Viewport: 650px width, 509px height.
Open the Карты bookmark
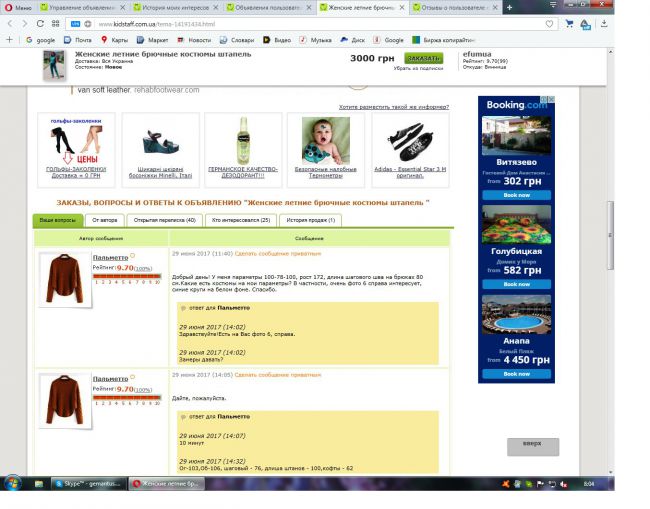pos(115,40)
